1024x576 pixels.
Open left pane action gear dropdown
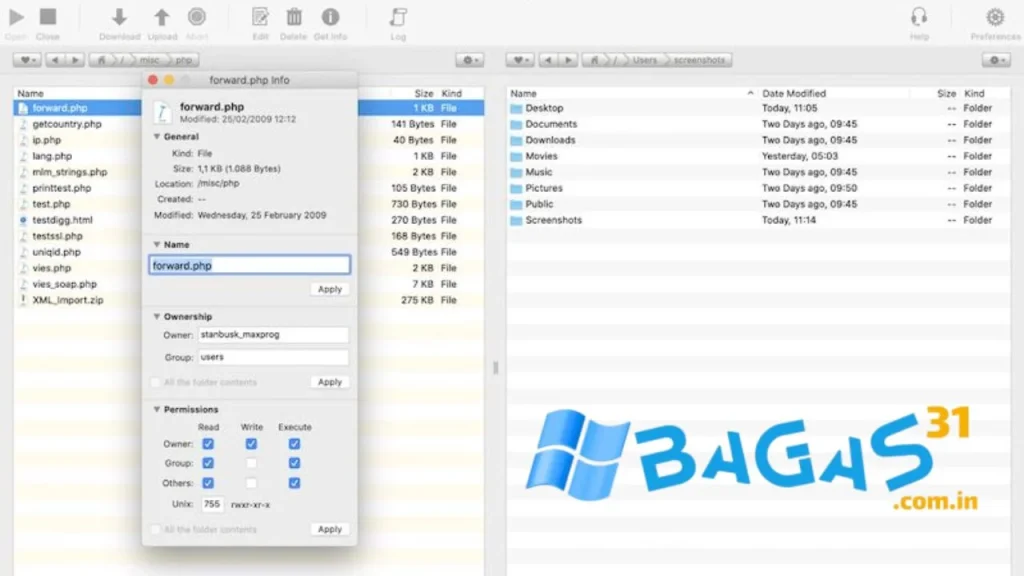pos(470,60)
